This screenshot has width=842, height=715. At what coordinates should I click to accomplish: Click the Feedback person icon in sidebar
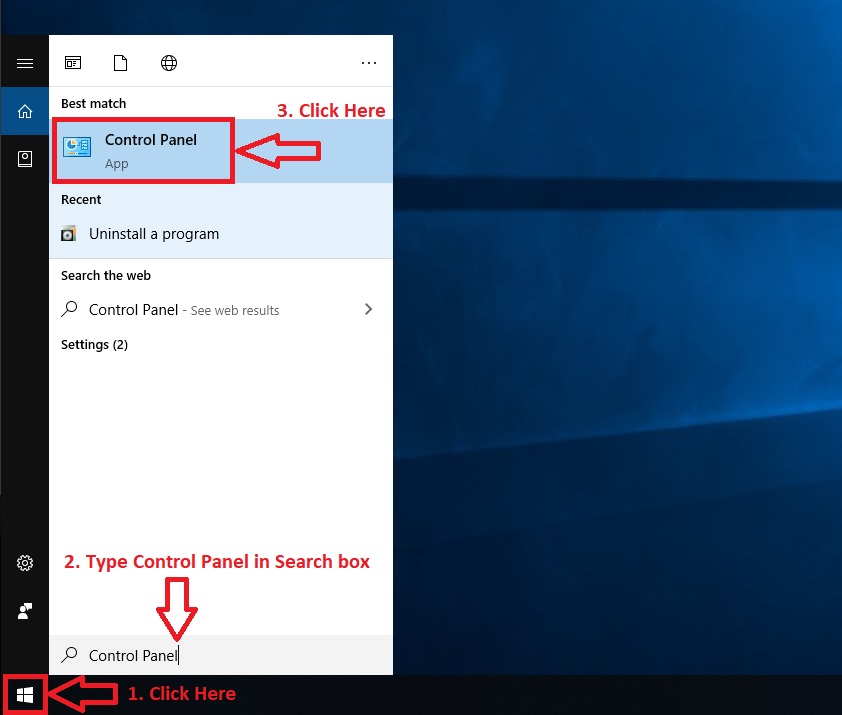(25, 611)
